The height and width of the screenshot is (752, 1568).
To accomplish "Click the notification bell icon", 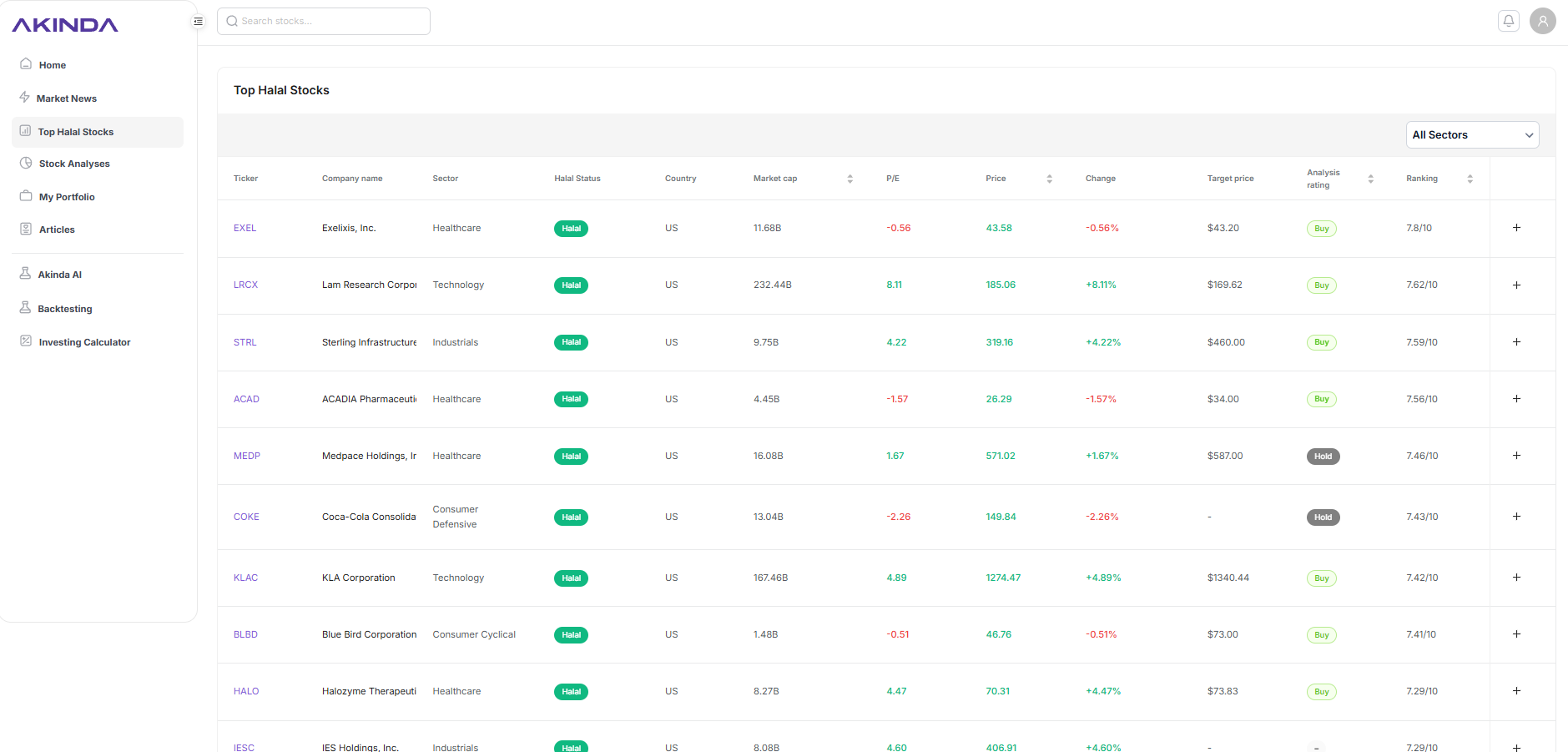I will click(x=1508, y=20).
